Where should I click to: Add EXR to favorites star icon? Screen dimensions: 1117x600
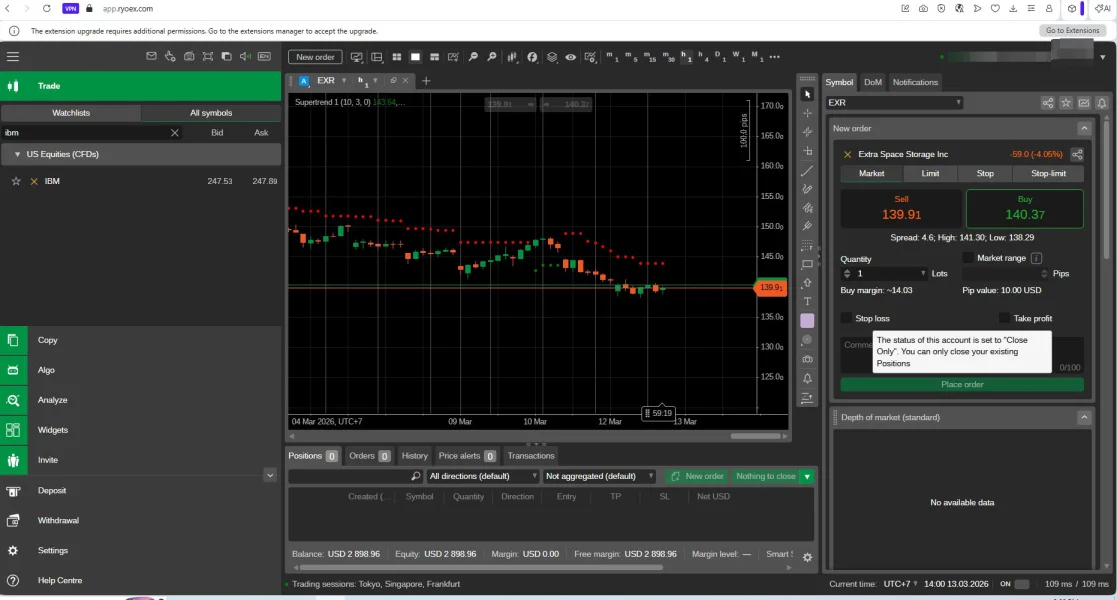(1066, 103)
